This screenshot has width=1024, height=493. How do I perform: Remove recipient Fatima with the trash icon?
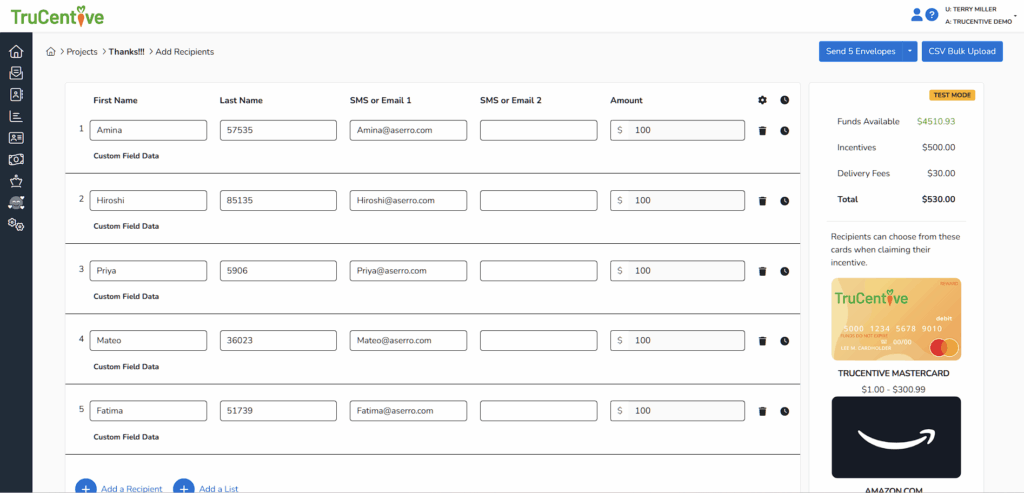762,411
